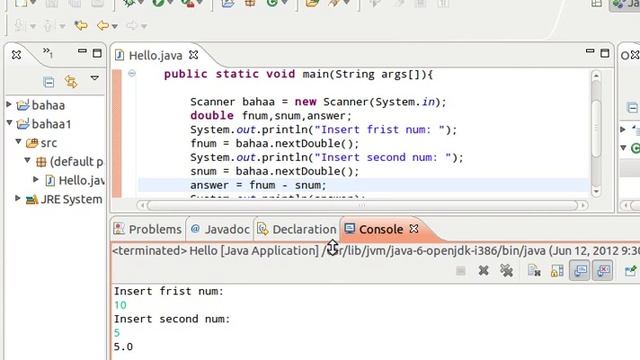Click the previous annotation toolbar icon
The image size is (640, 360).
(x=48, y=26)
